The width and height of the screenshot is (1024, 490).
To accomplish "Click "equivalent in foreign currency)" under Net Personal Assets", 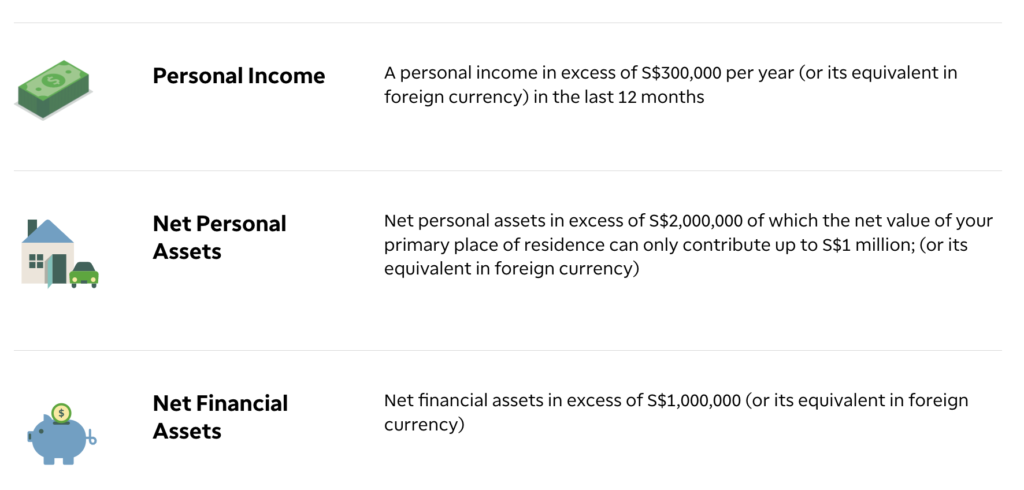I will (511, 270).
